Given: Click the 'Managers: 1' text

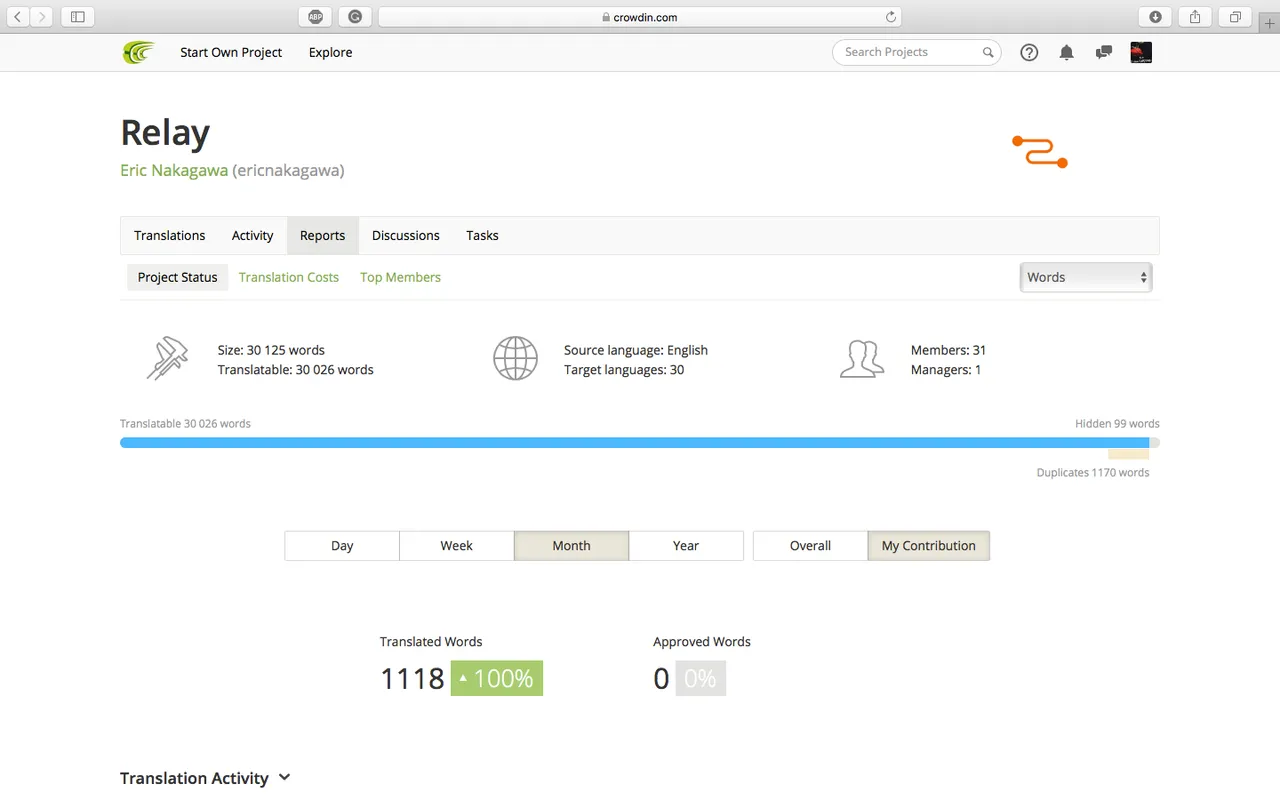Looking at the screenshot, I should 946,370.
